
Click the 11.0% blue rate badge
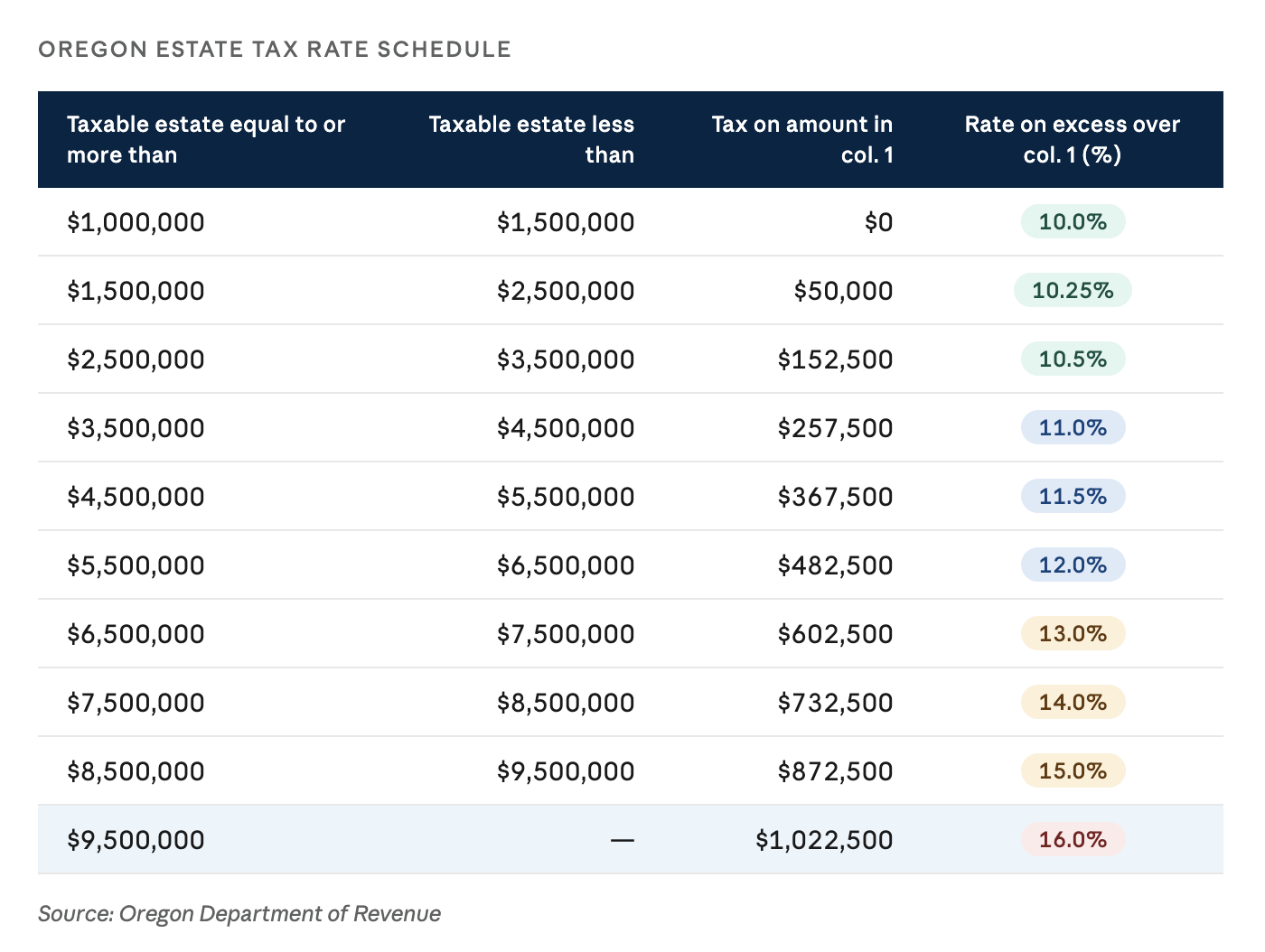tap(1073, 428)
